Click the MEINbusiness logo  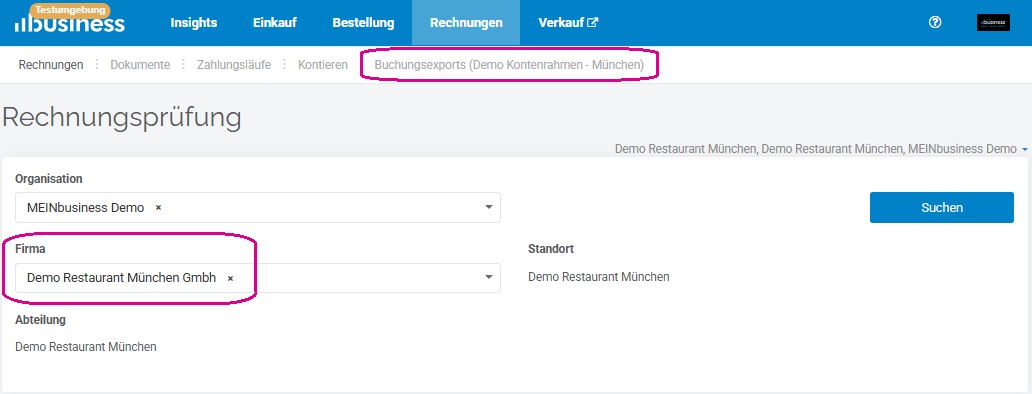(x=69, y=22)
